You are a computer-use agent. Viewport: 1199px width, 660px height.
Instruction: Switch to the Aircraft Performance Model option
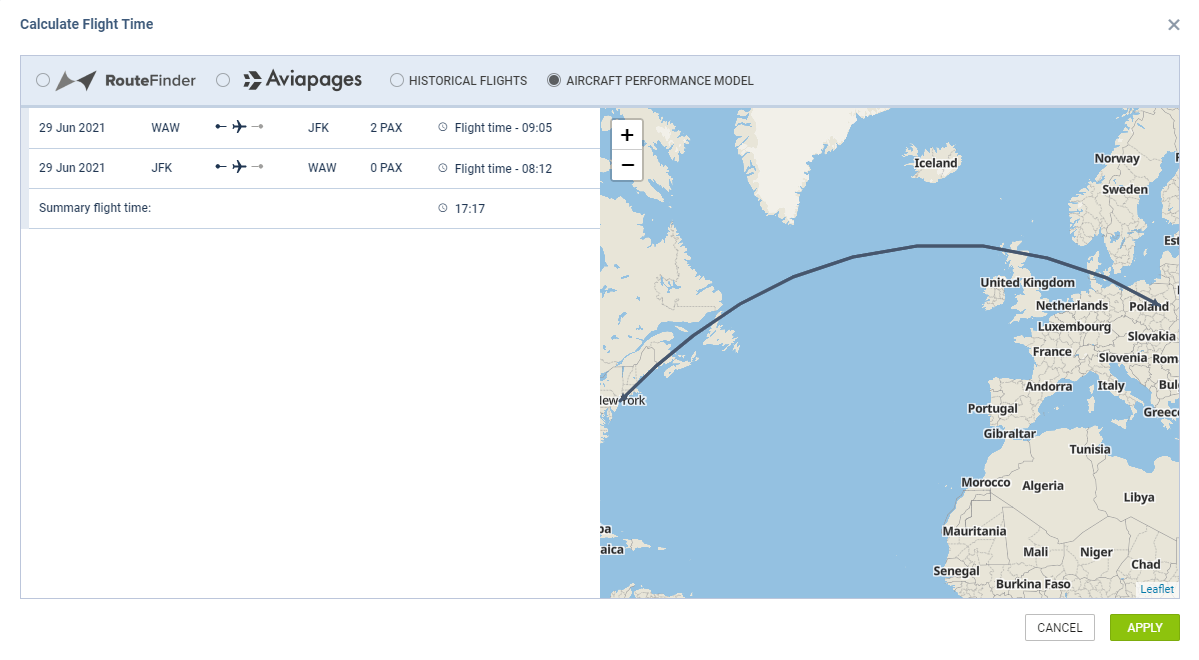coord(554,80)
